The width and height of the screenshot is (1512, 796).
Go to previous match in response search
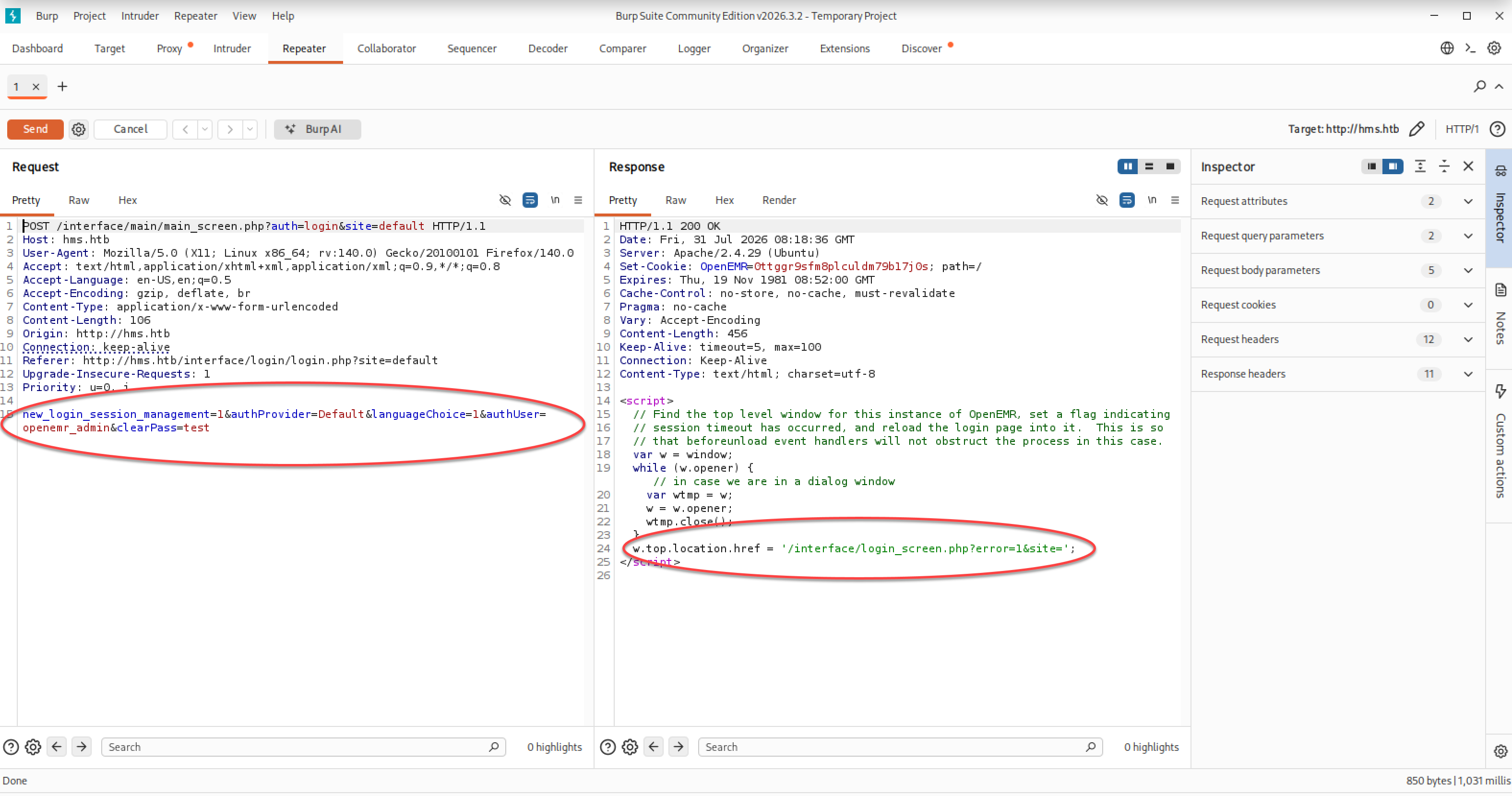pyautogui.click(x=653, y=747)
